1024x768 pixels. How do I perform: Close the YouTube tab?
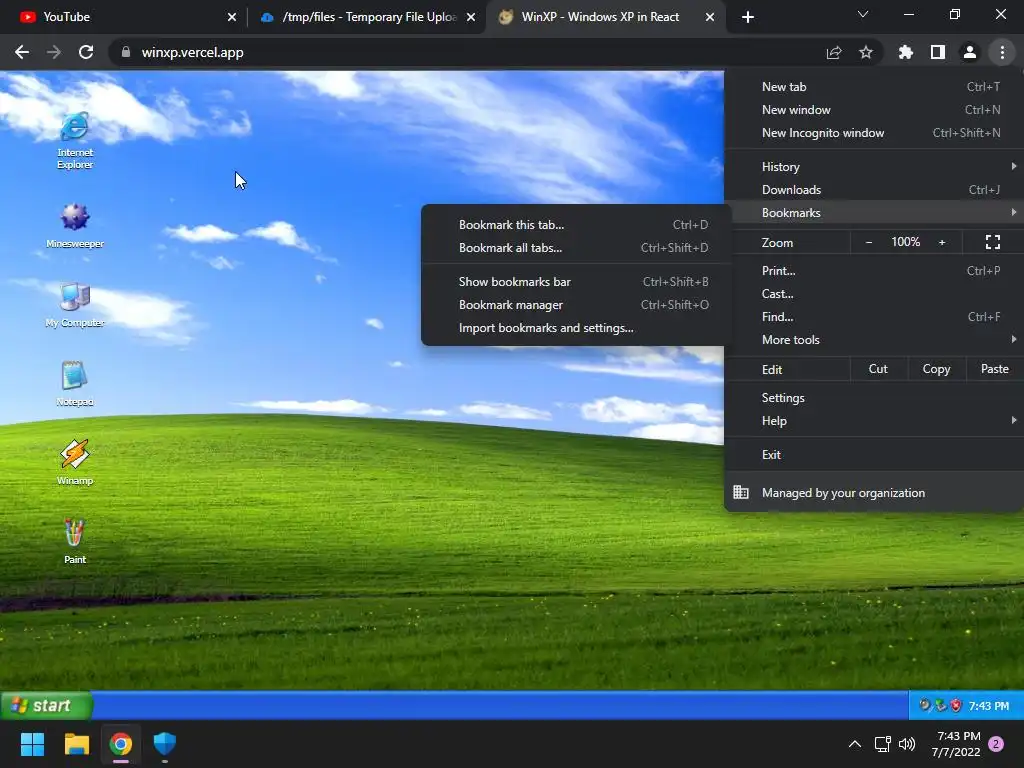232,17
